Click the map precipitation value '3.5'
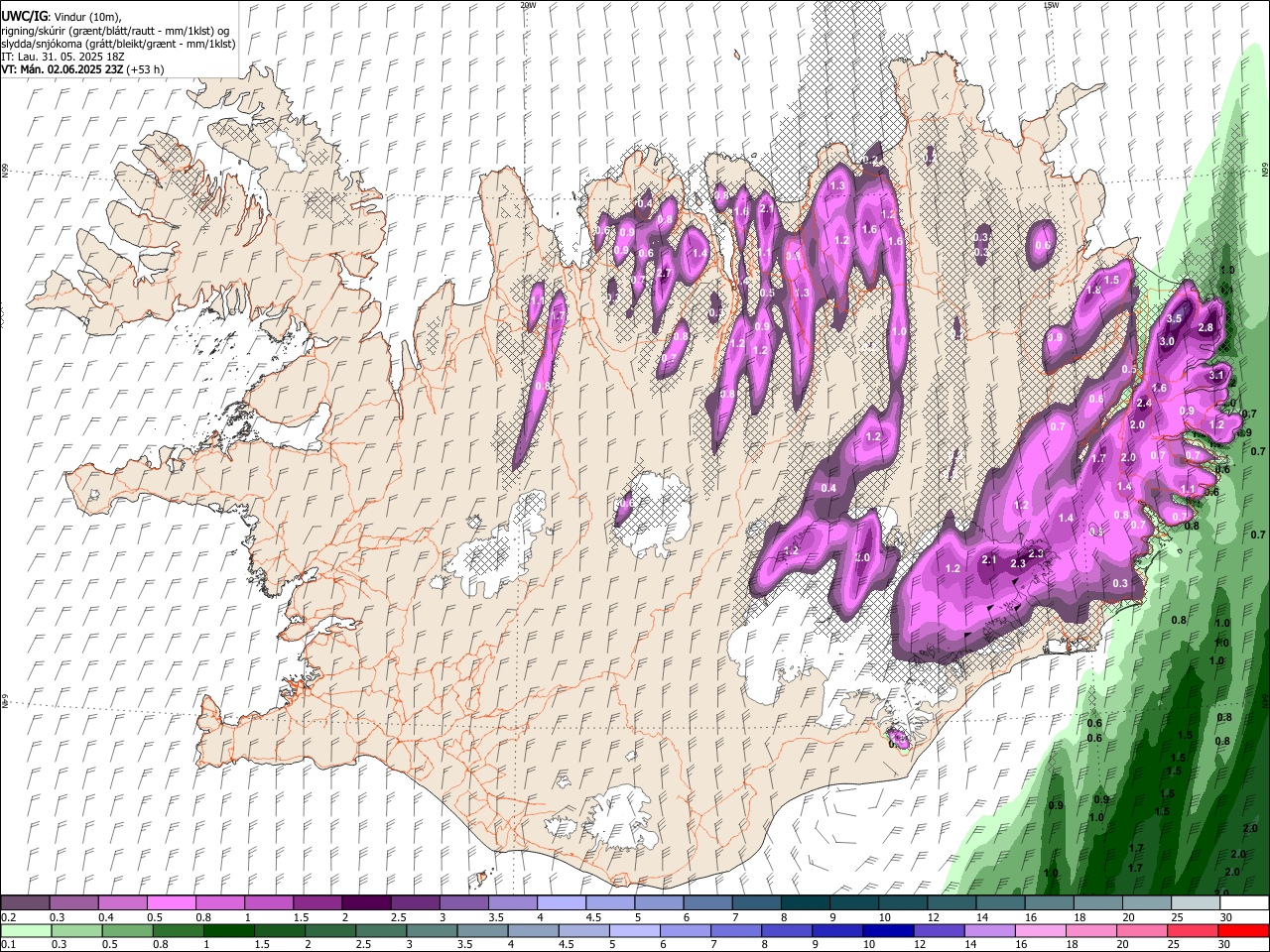 (1174, 319)
